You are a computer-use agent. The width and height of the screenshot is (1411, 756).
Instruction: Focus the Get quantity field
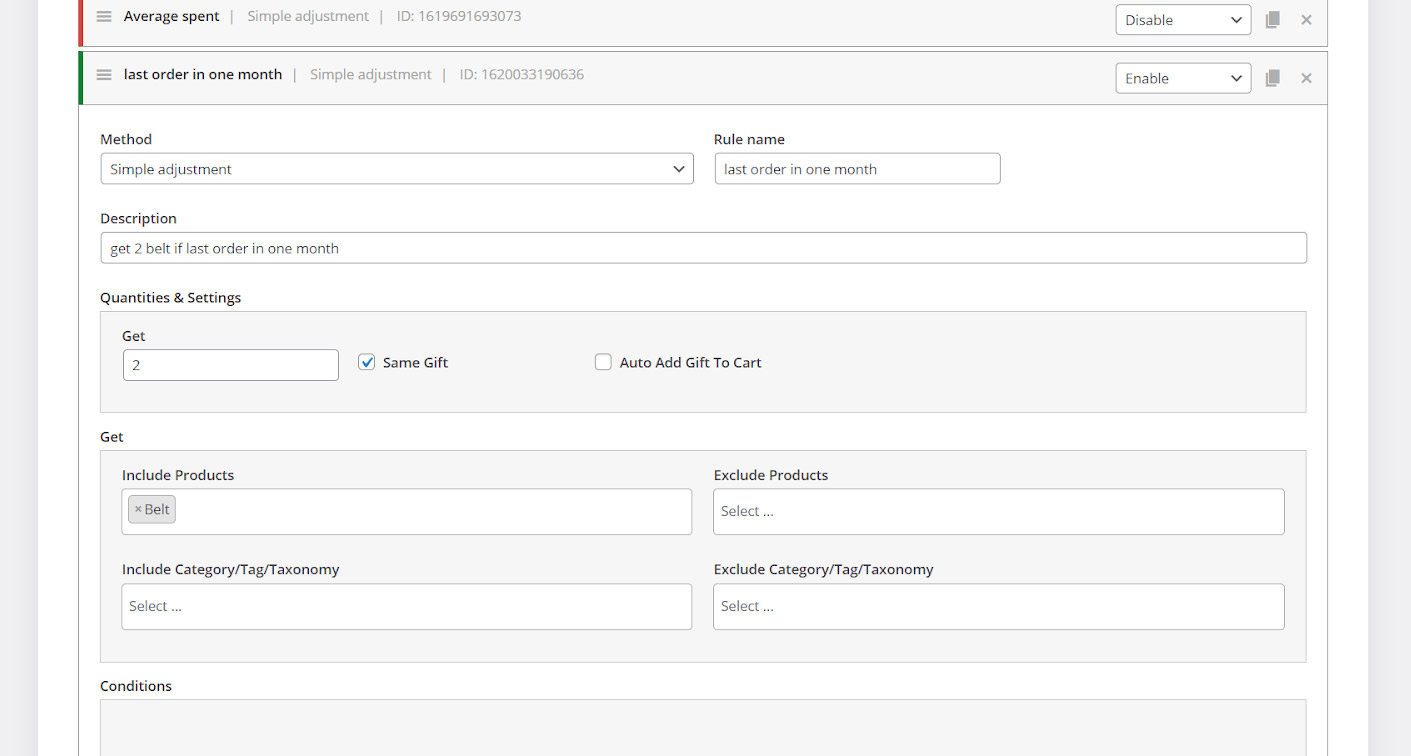pos(230,365)
